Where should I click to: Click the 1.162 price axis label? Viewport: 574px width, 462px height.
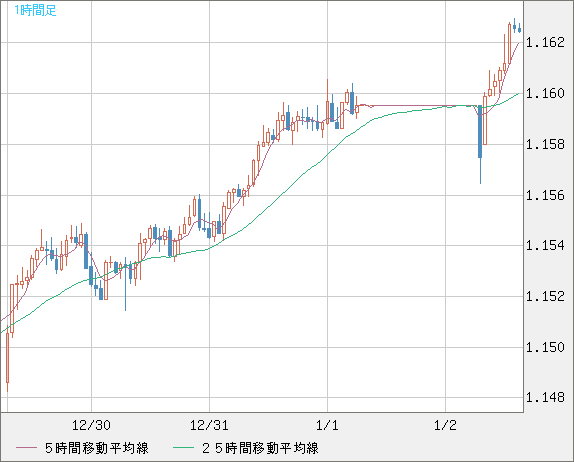point(545,42)
